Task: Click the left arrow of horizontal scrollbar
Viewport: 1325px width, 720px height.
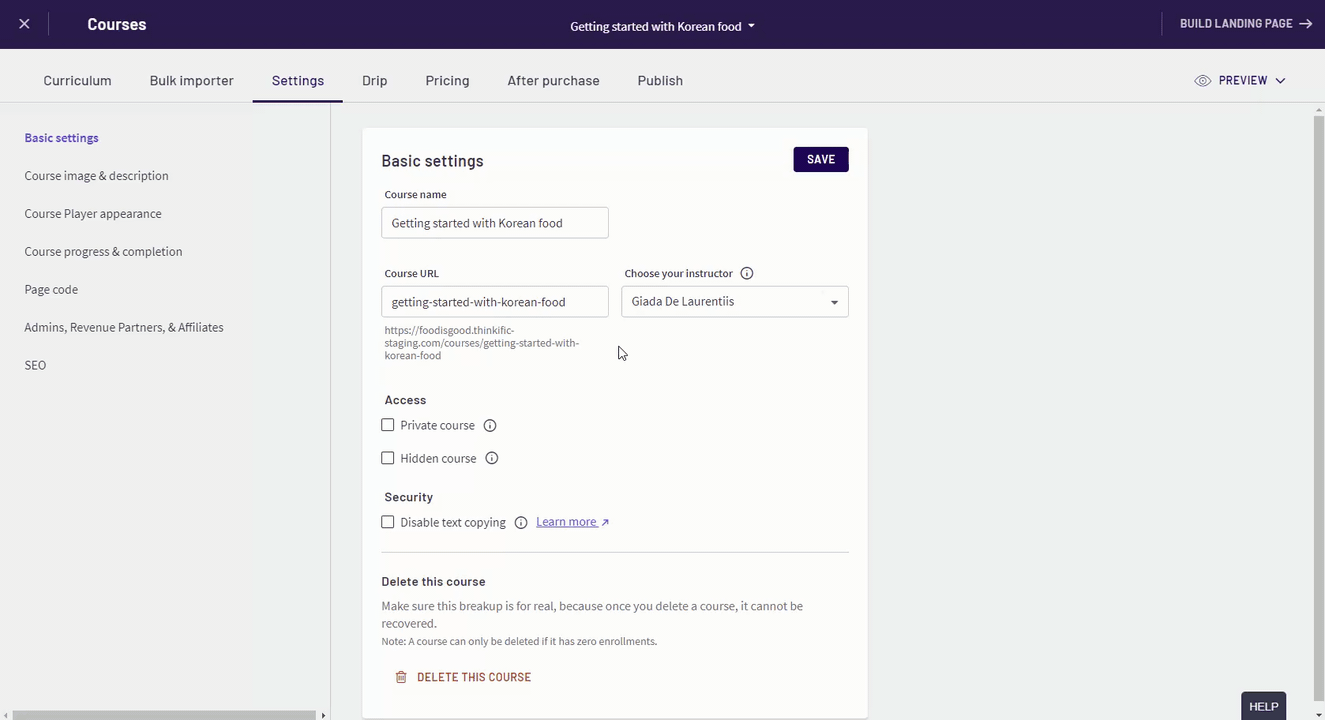Action: tap(5, 715)
